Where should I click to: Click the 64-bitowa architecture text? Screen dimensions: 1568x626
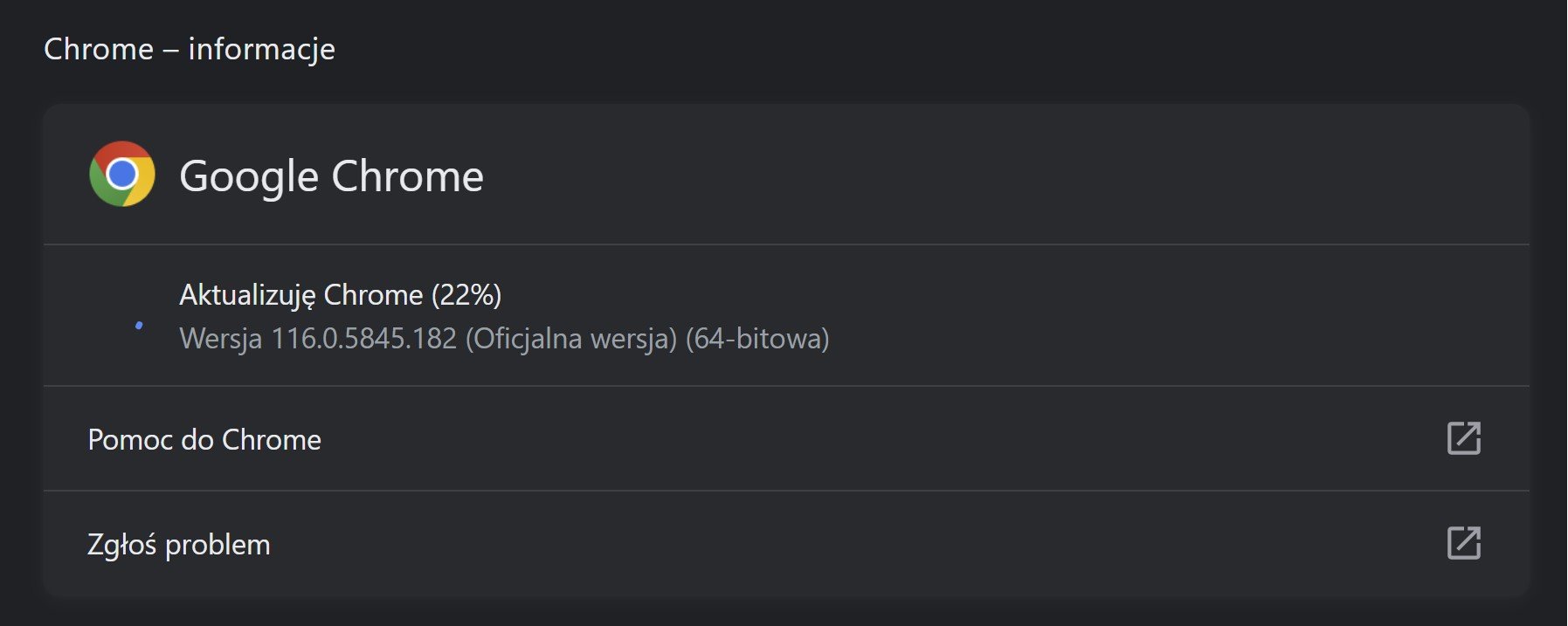[757, 339]
